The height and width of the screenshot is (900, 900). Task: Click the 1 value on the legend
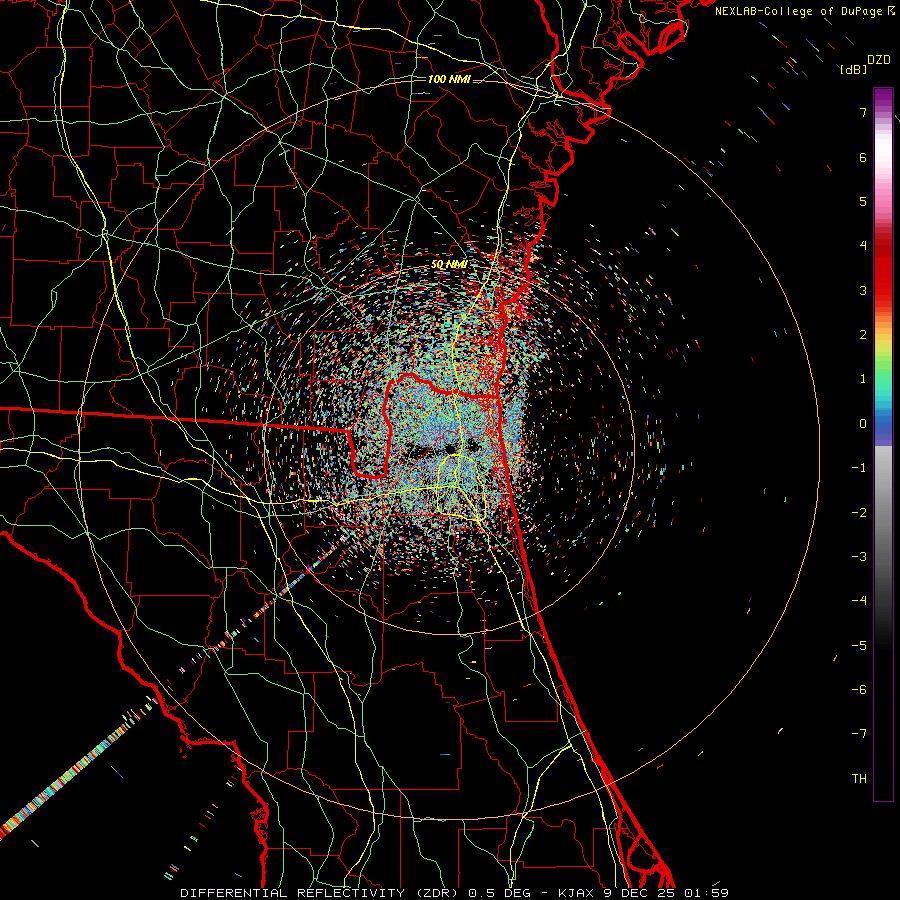point(863,379)
